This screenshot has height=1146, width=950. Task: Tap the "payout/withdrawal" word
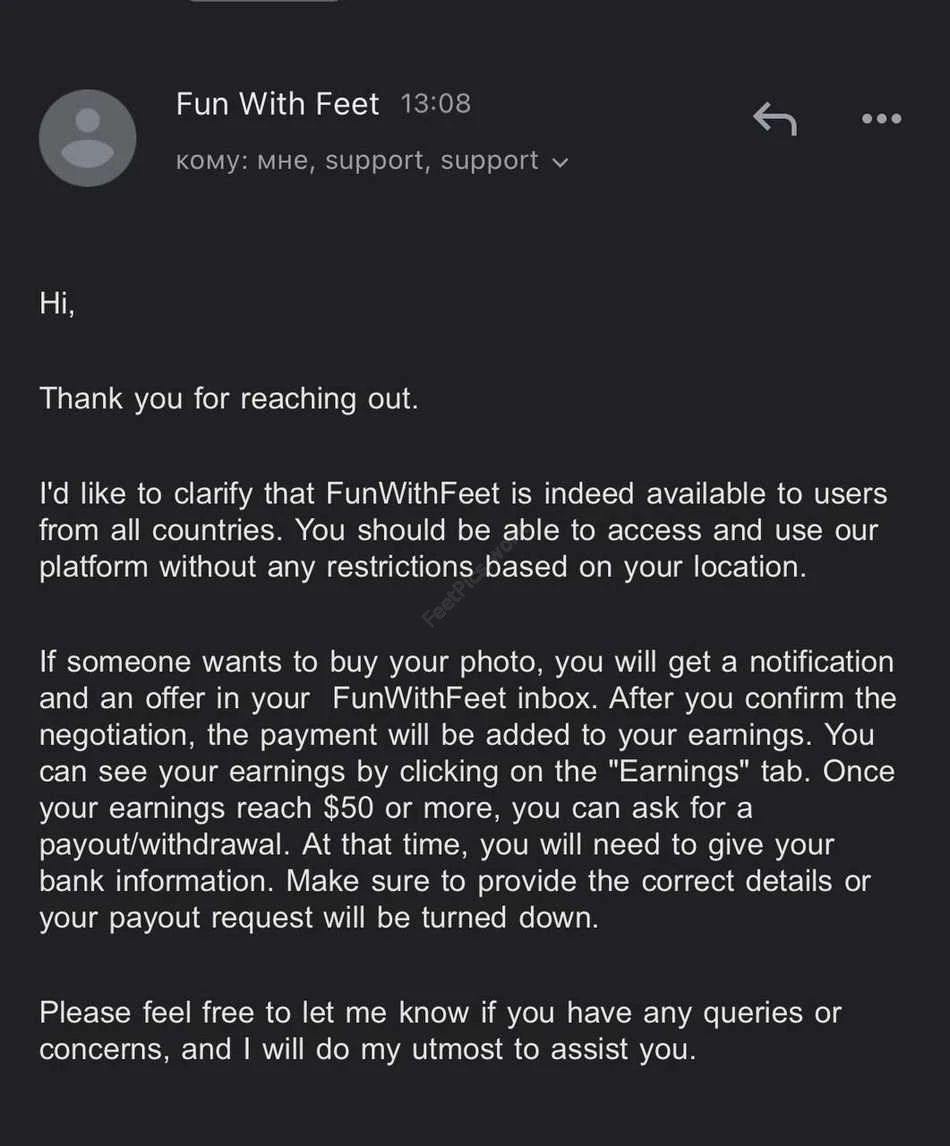pos(157,846)
